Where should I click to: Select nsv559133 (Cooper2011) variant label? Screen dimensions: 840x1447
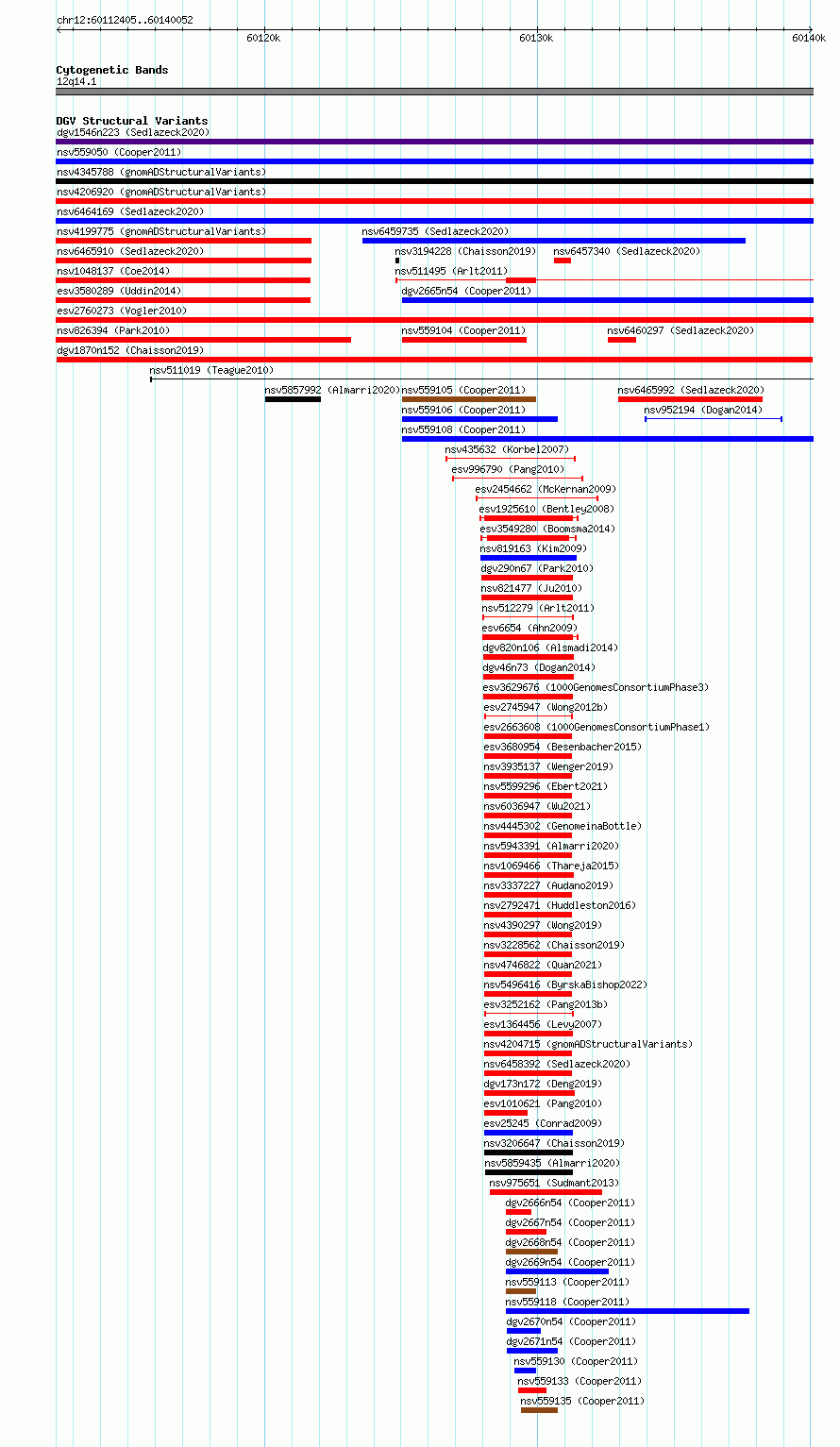pyautogui.click(x=580, y=1381)
